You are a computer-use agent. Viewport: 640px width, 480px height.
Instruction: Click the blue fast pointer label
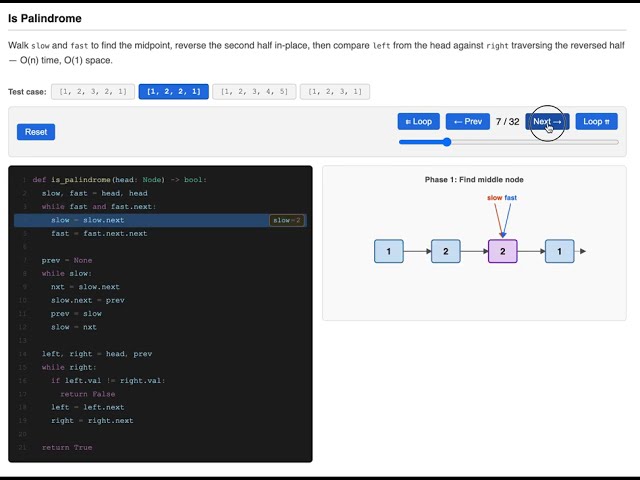tap(511, 198)
